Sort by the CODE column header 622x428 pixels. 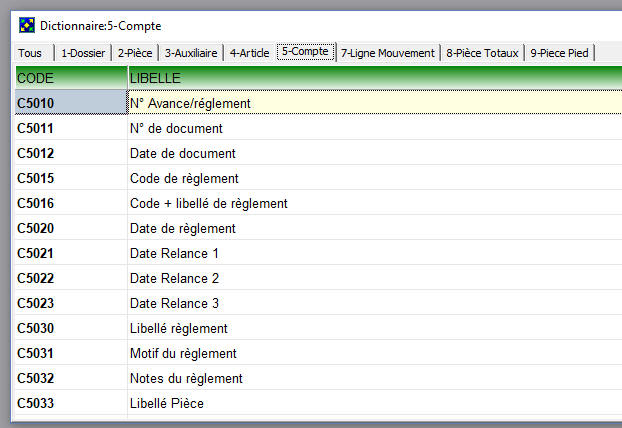point(70,77)
